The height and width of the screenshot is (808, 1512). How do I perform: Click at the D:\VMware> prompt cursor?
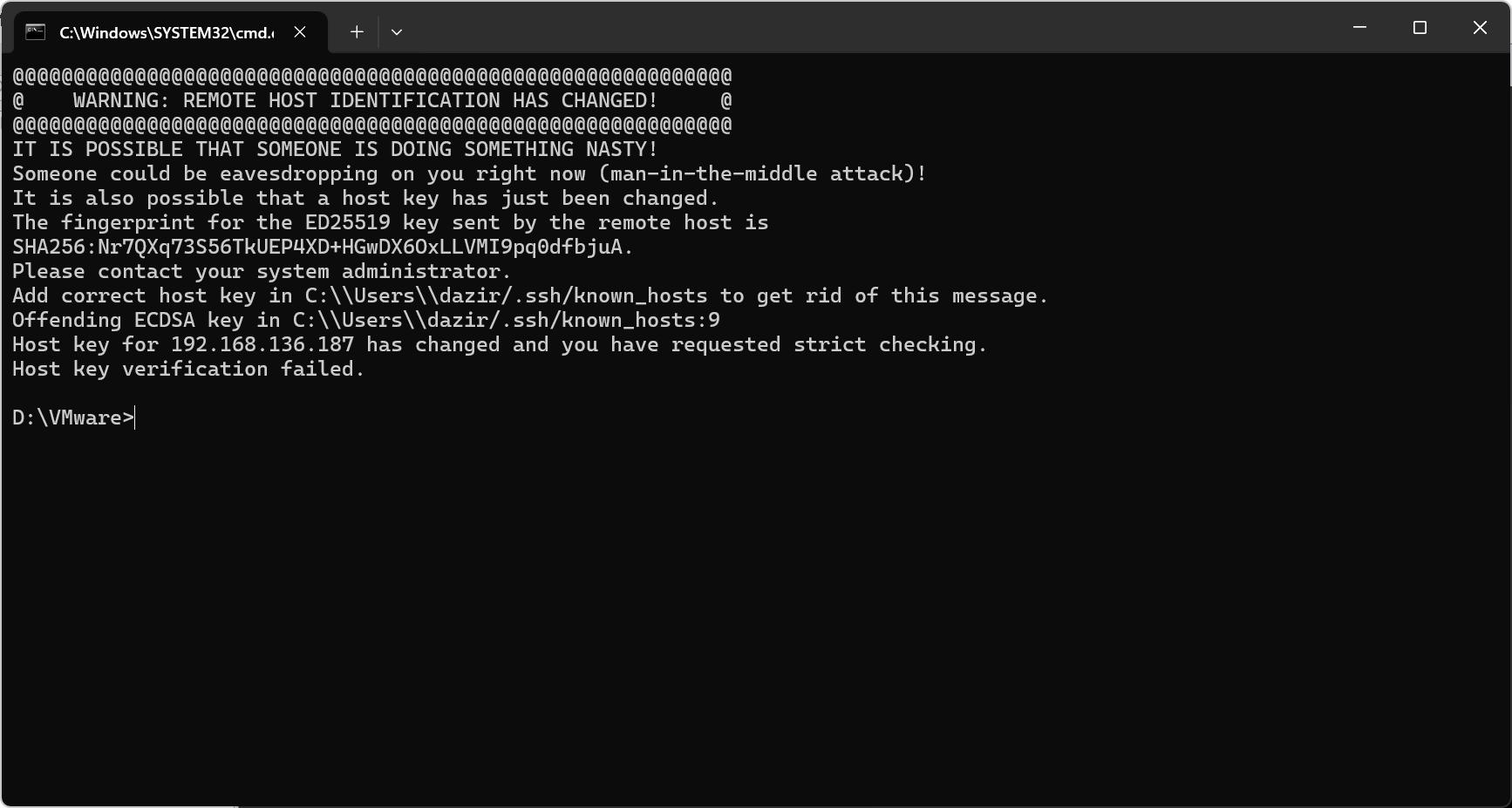tap(135, 418)
